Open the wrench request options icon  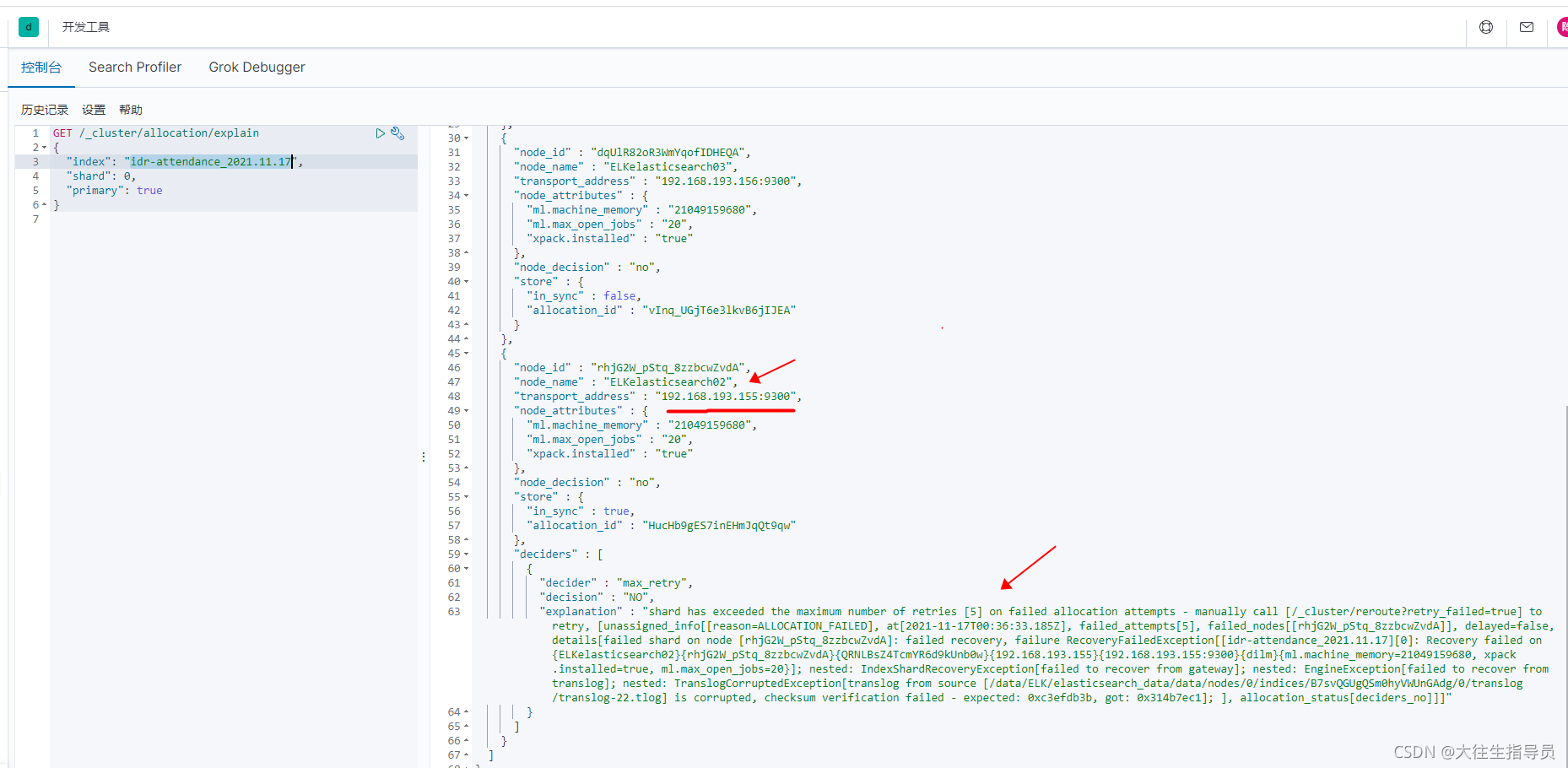pyautogui.click(x=397, y=133)
